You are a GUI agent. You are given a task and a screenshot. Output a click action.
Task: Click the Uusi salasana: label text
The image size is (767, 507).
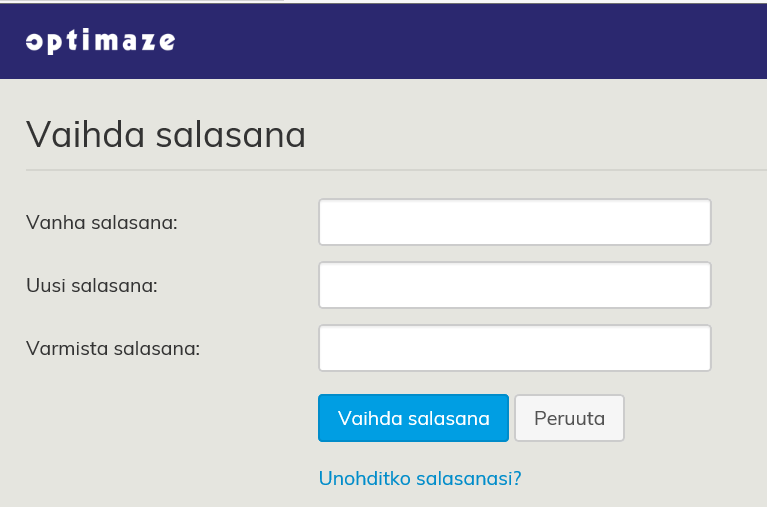[x=92, y=285]
